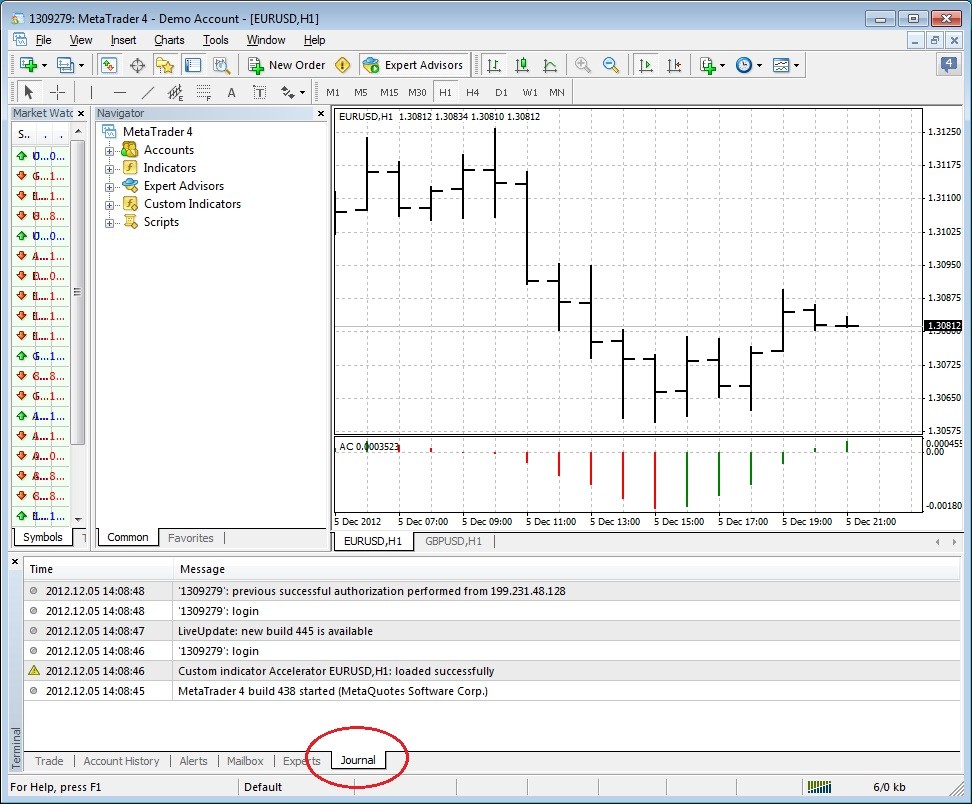Select the text A tool
This screenshot has height=804, width=972.
[x=231, y=92]
